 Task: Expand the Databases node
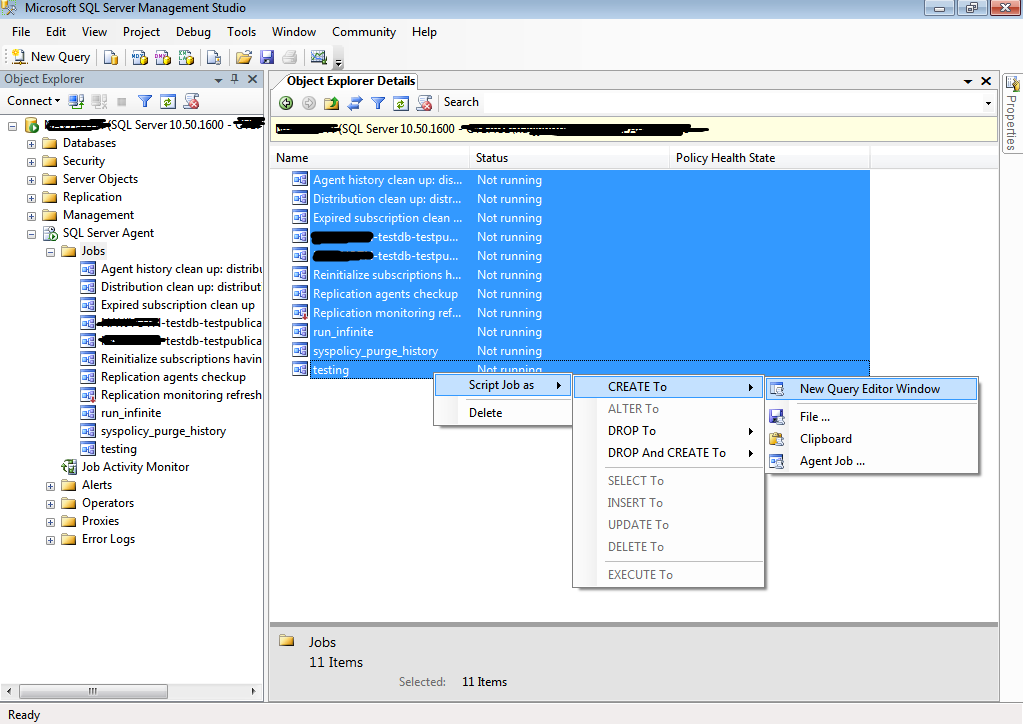point(31,142)
